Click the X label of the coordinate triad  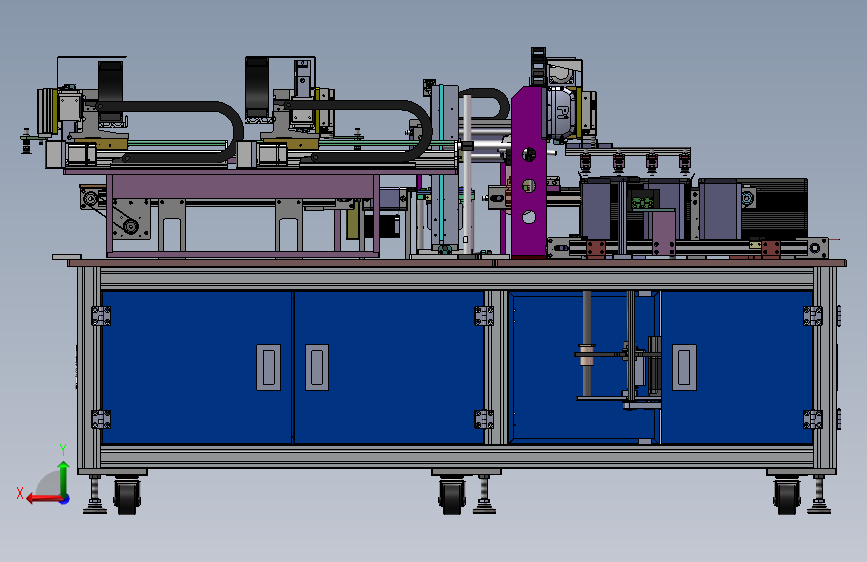20,493
